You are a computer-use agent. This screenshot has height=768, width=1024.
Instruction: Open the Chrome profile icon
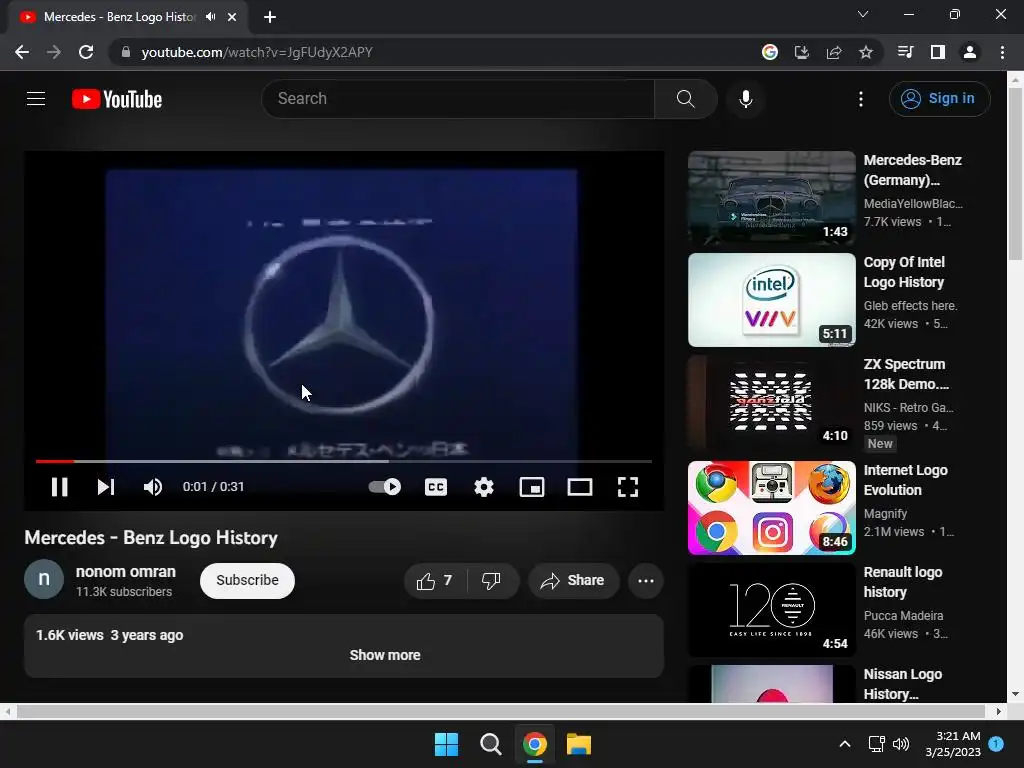(x=970, y=52)
